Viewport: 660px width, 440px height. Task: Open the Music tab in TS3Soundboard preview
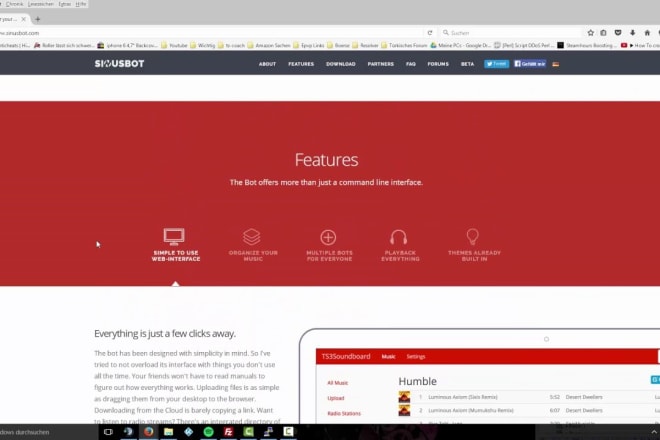click(x=388, y=357)
